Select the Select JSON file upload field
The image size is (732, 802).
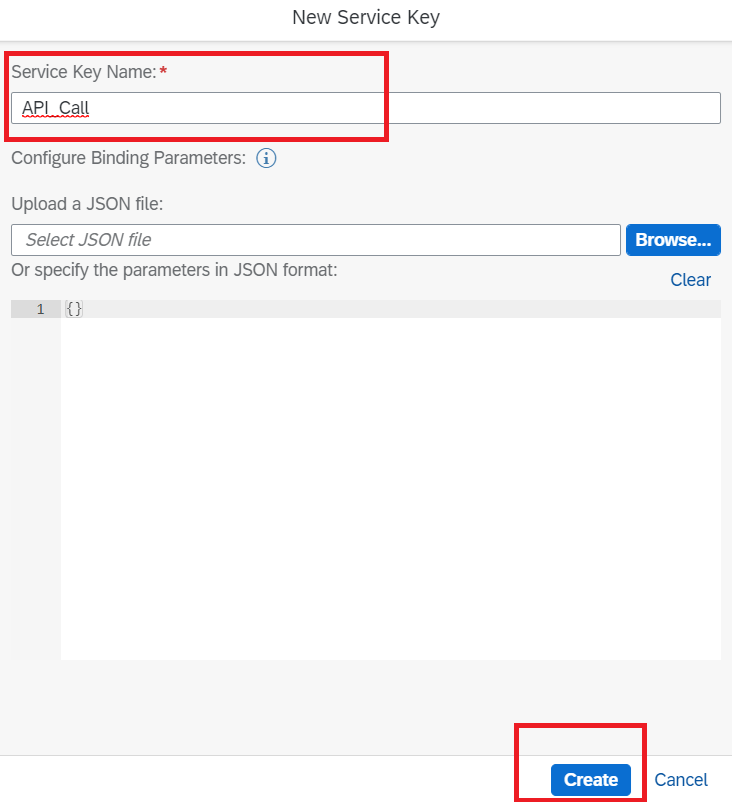click(316, 240)
